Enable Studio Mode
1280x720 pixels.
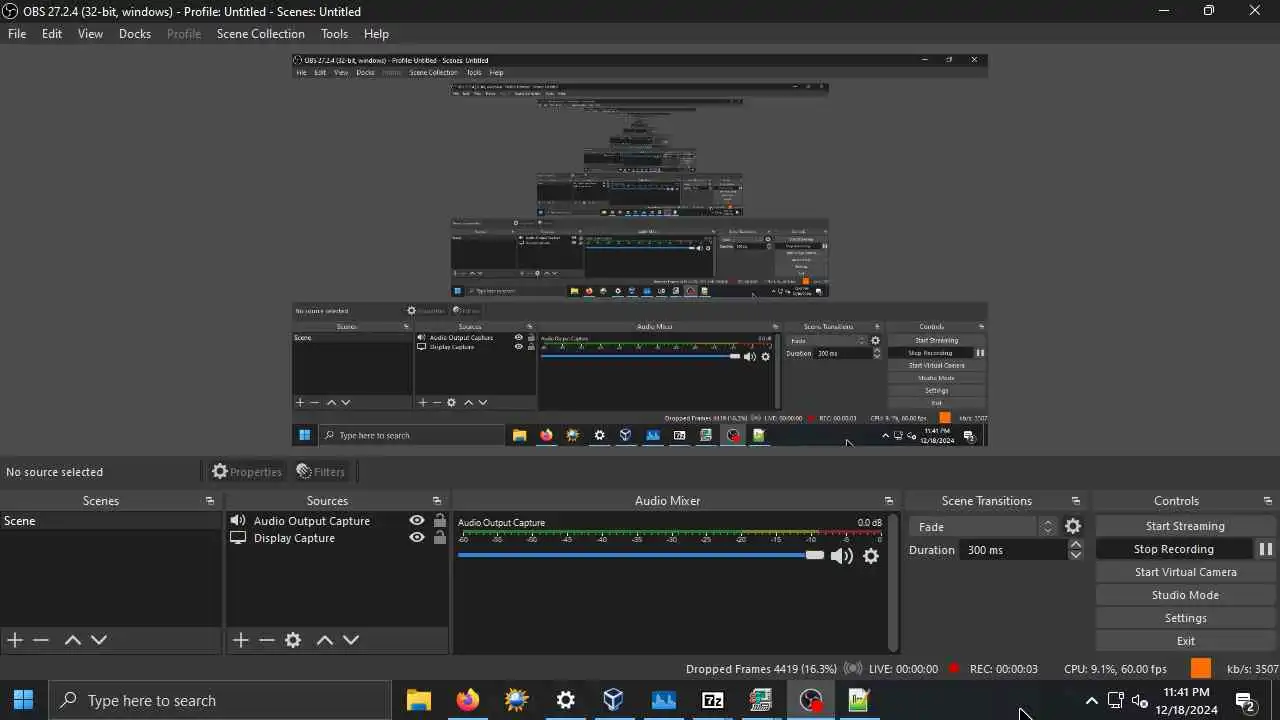click(x=1185, y=595)
